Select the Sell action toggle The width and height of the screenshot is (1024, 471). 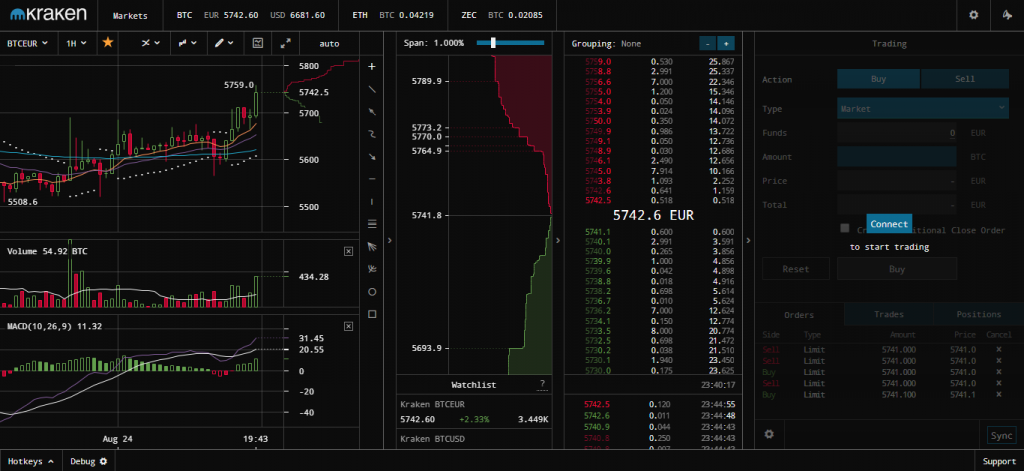click(x=964, y=79)
